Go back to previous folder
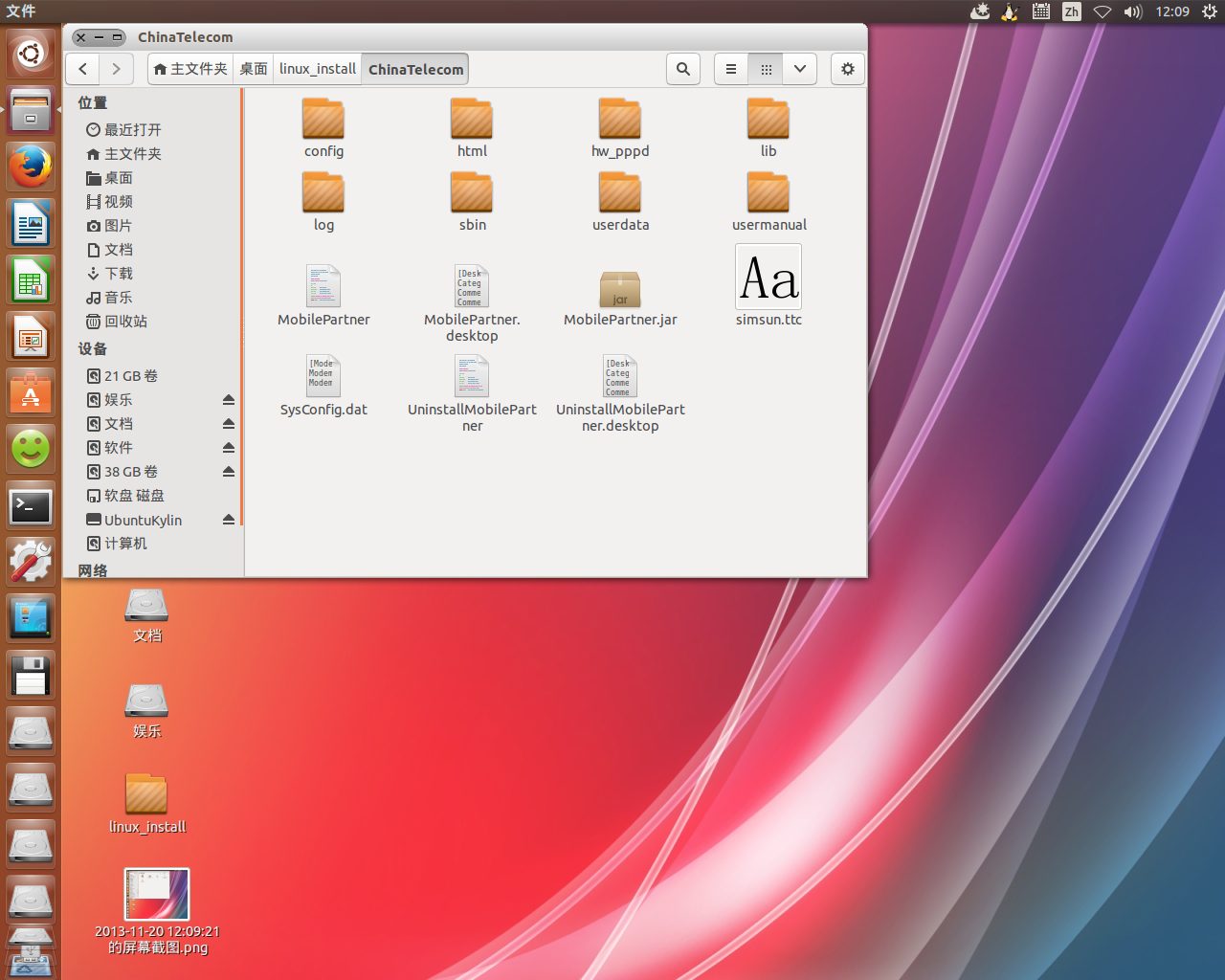1225x980 pixels. (83, 69)
